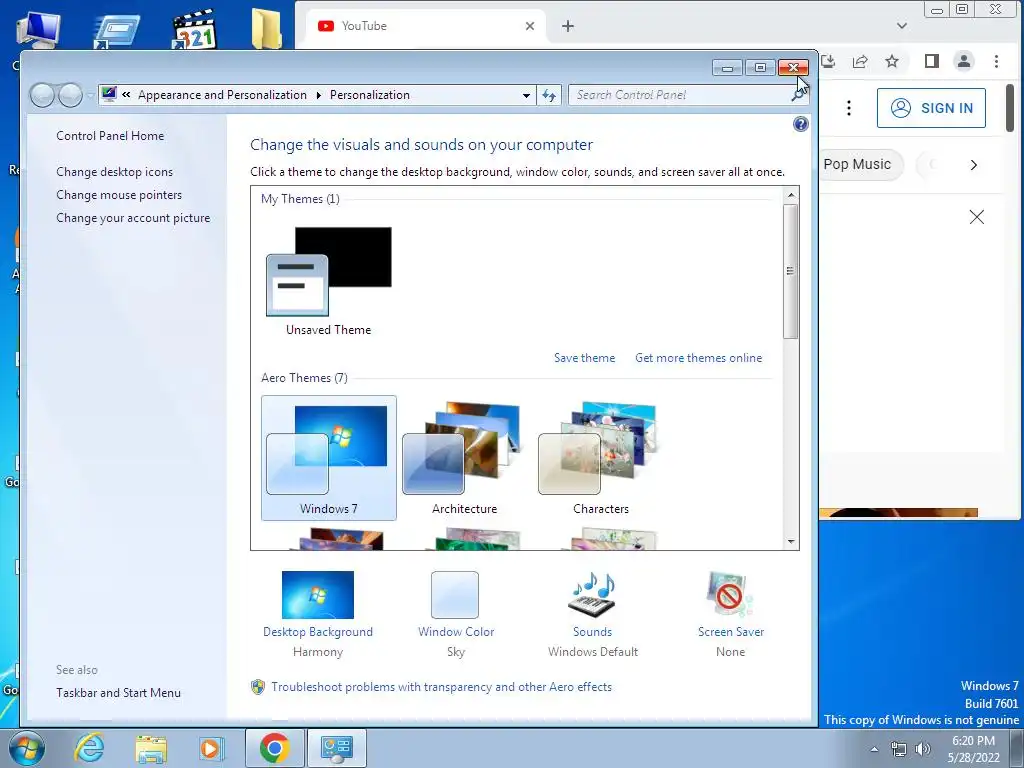Image resolution: width=1024 pixels, height=768 pixels.
Task: Click the Personalization breadcrumb segment
Action: (370, 95)
